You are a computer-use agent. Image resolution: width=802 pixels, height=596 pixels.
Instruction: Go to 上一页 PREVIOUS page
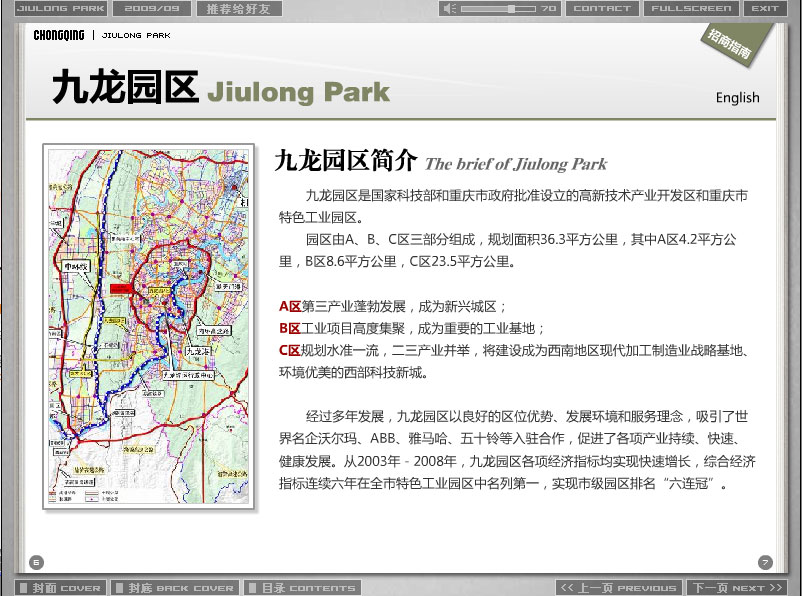pos(618,588)
